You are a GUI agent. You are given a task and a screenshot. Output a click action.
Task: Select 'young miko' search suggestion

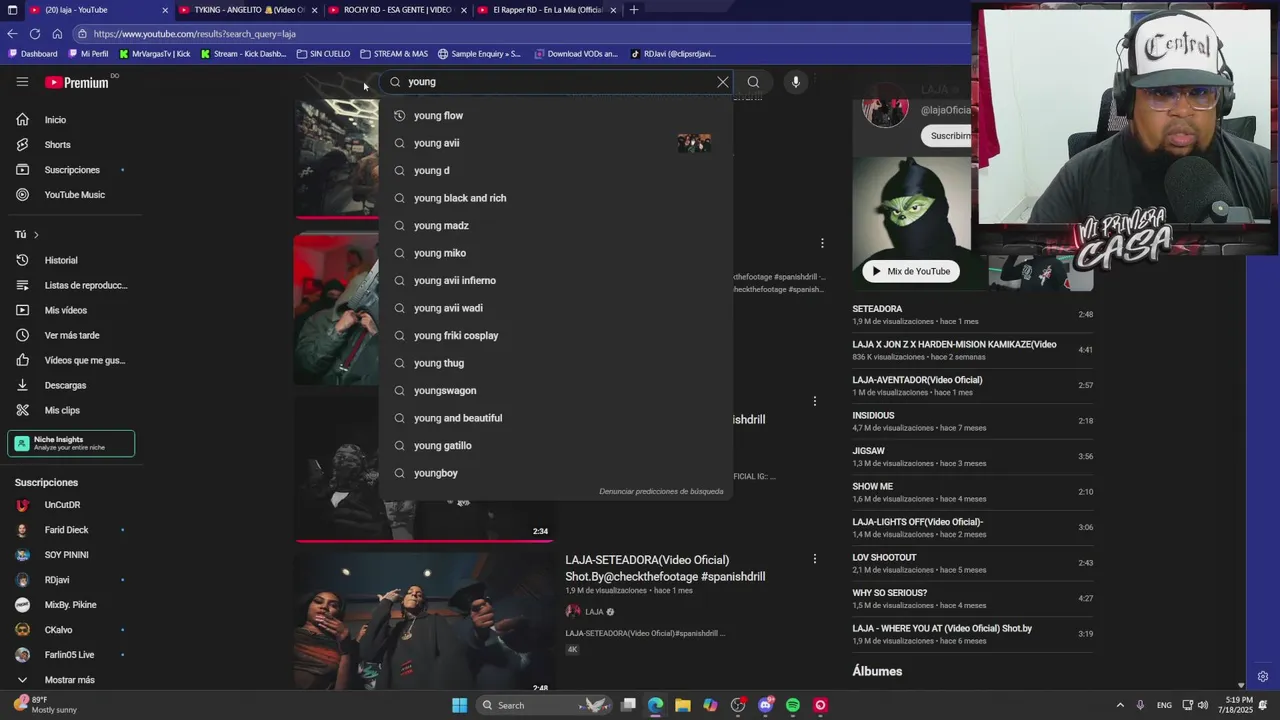[555, 253]
